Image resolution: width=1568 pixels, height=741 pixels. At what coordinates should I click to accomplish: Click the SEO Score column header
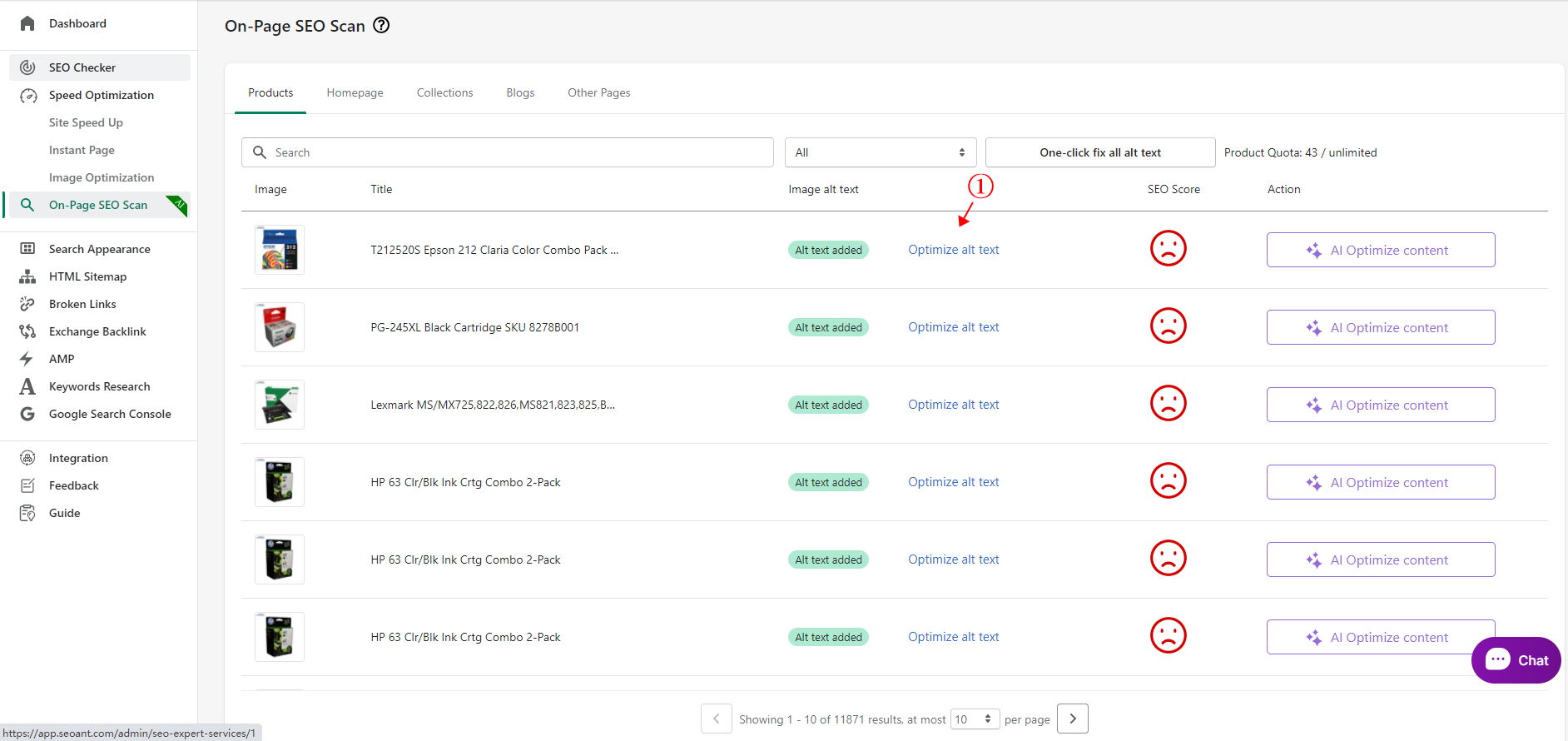[x=1174, y=189]
